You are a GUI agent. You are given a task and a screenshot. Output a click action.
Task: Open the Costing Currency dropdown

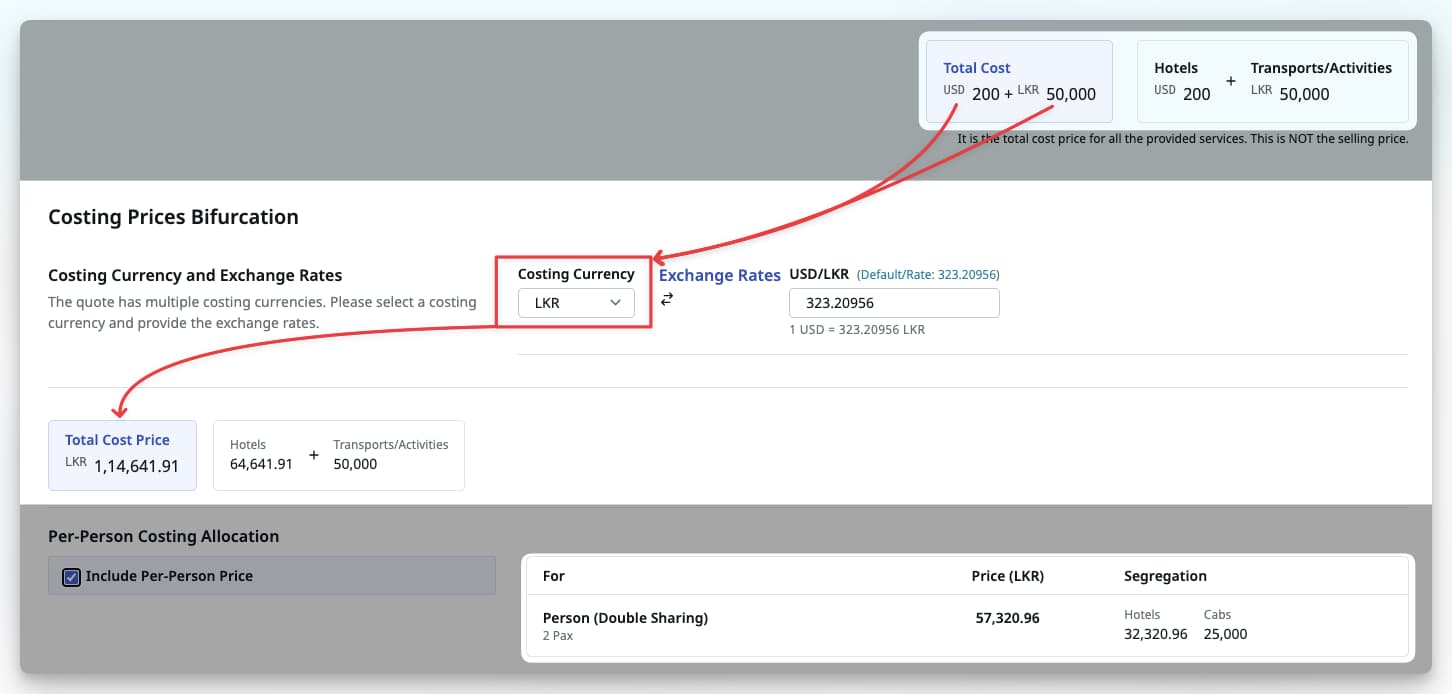[576, 302]
